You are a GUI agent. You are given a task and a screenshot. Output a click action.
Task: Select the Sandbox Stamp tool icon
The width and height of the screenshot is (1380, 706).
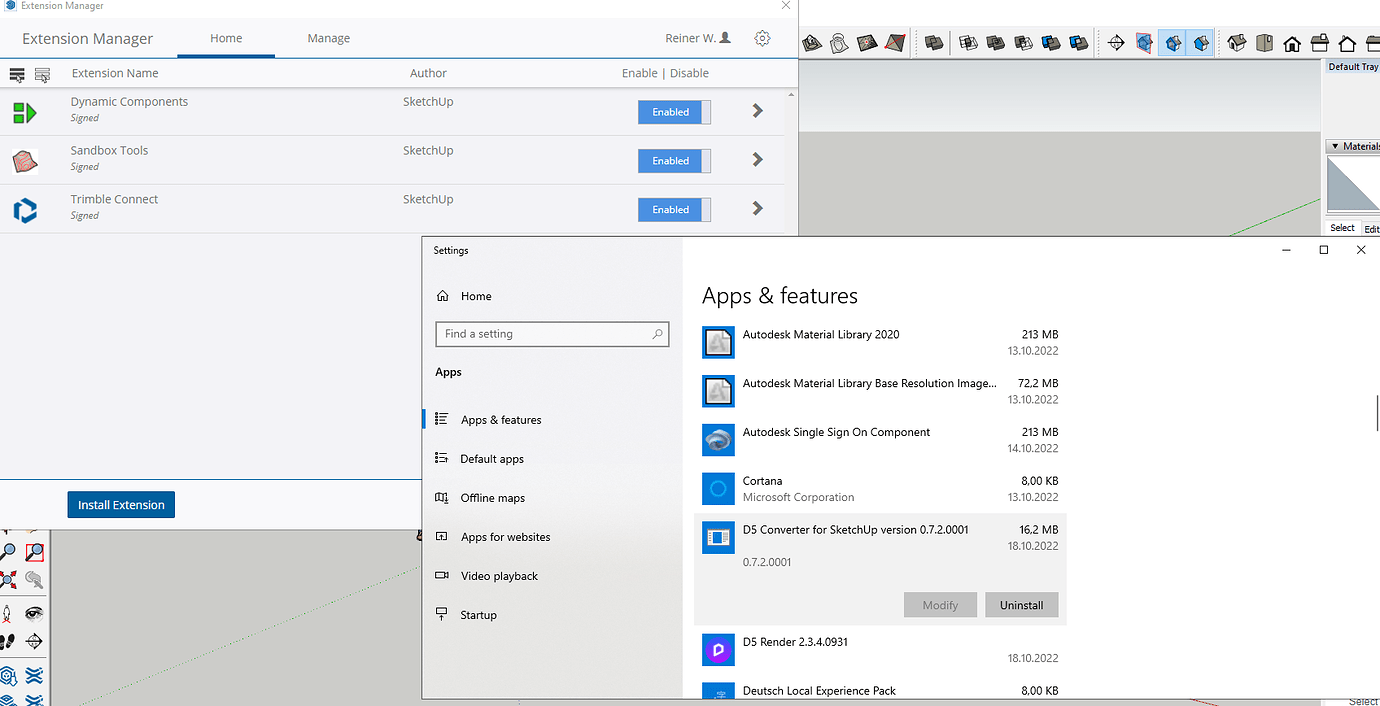[811, 43]
